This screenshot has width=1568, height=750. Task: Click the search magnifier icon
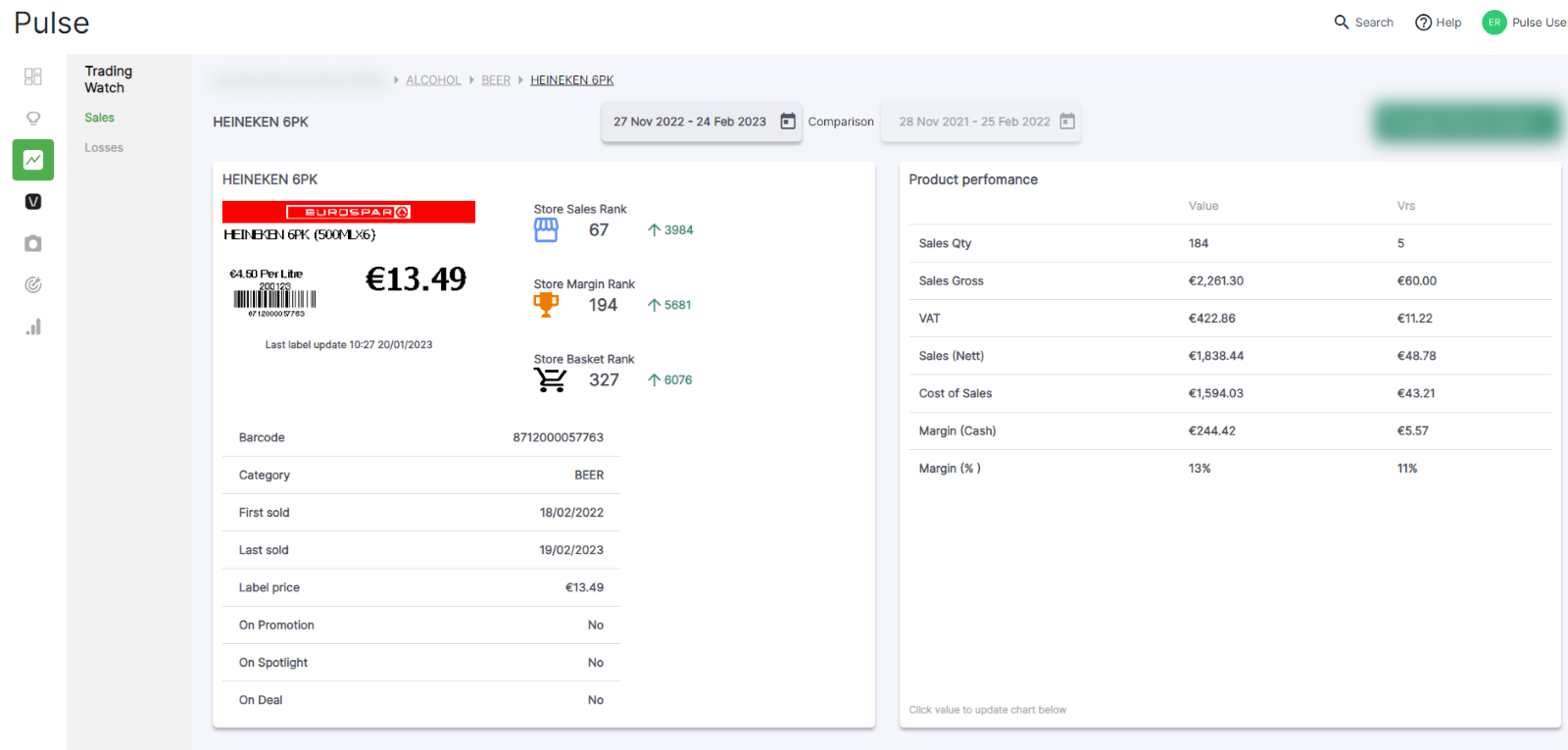(1342, 22)
